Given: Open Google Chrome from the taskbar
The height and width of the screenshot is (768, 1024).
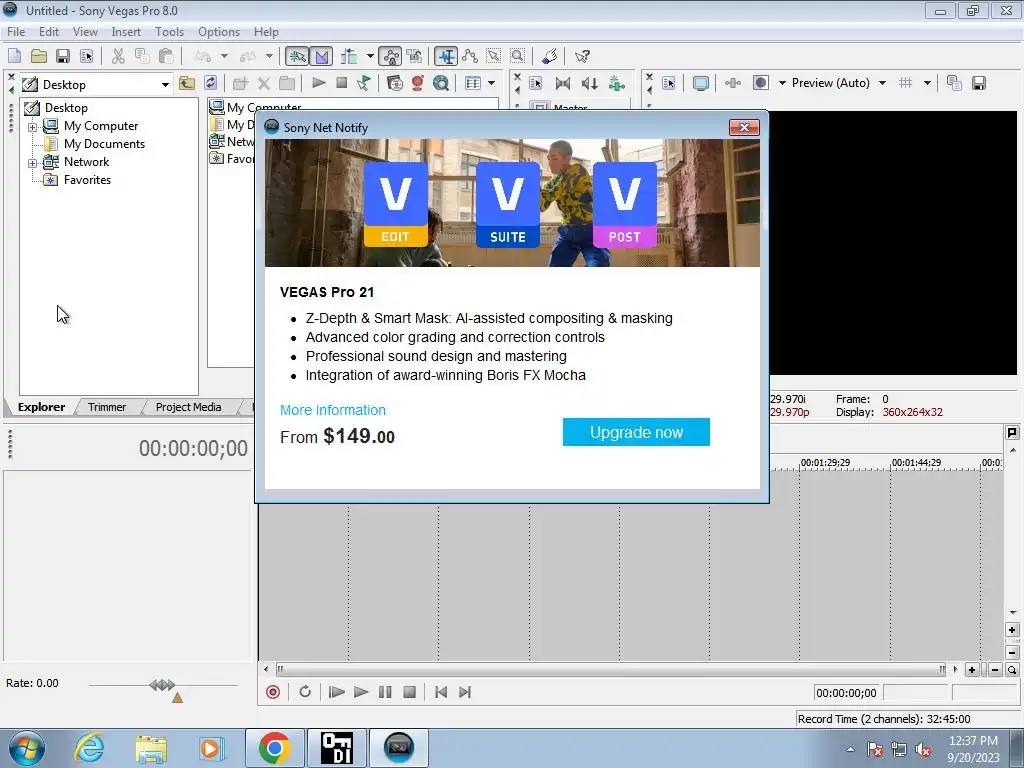Looking at the screenshot, I should [x=274, y=748].
